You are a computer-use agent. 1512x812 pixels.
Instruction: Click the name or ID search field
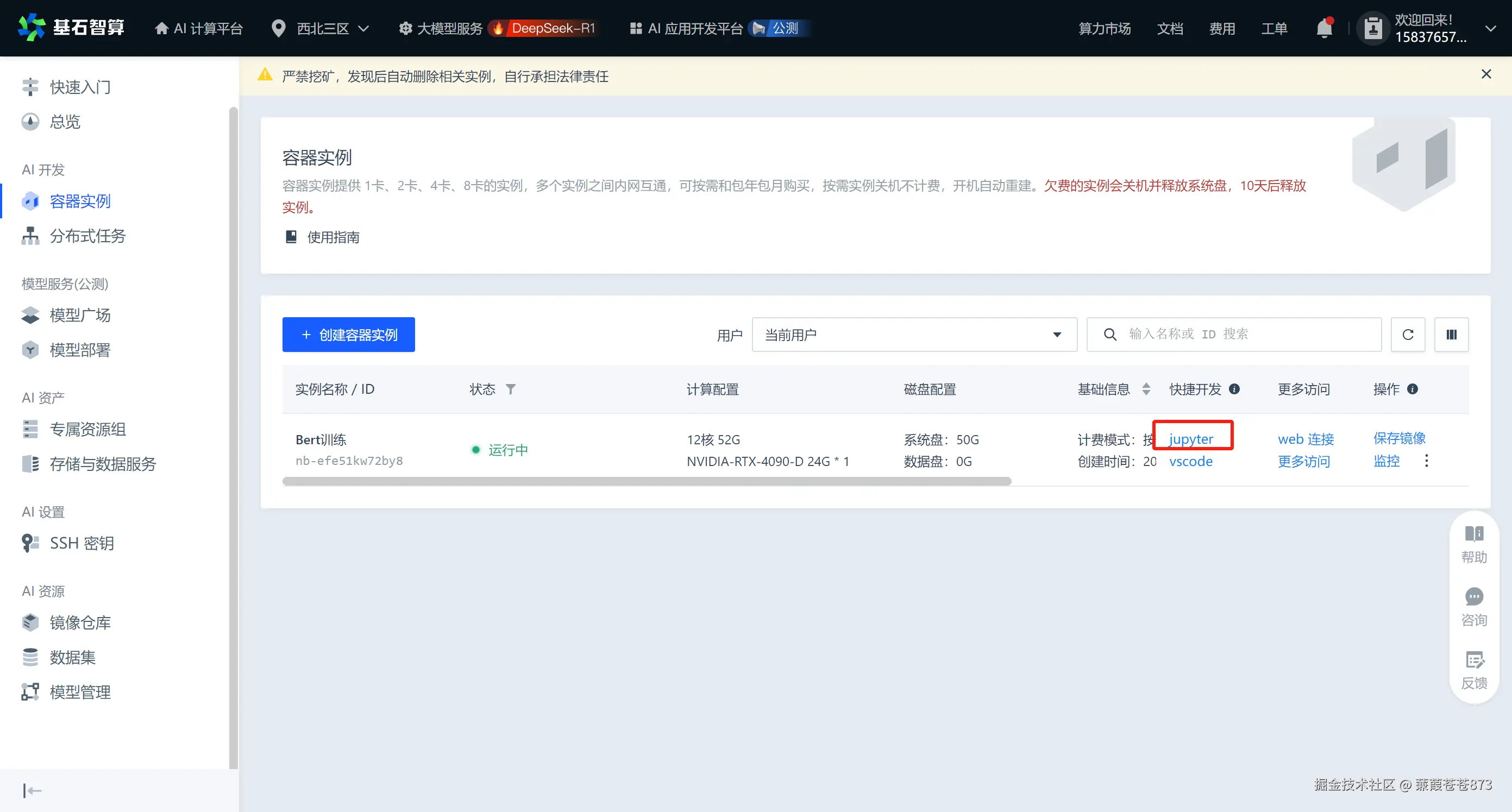[1244, 335]
